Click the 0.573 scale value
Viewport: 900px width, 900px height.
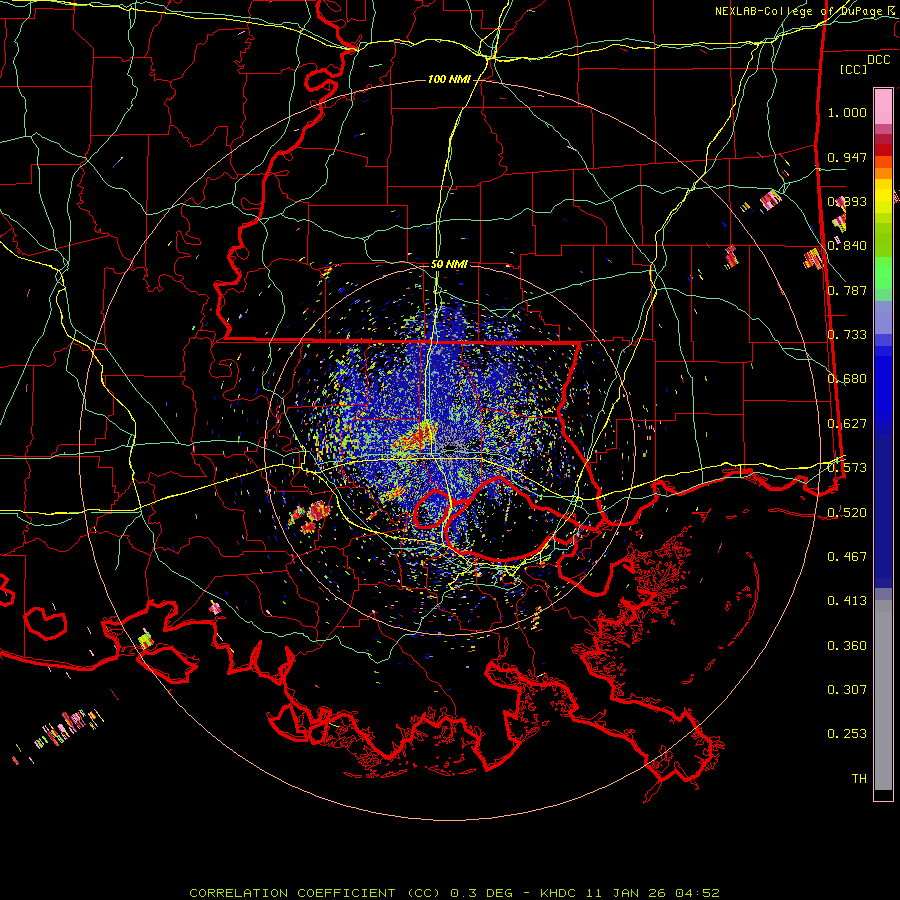[x=847, y=468]
